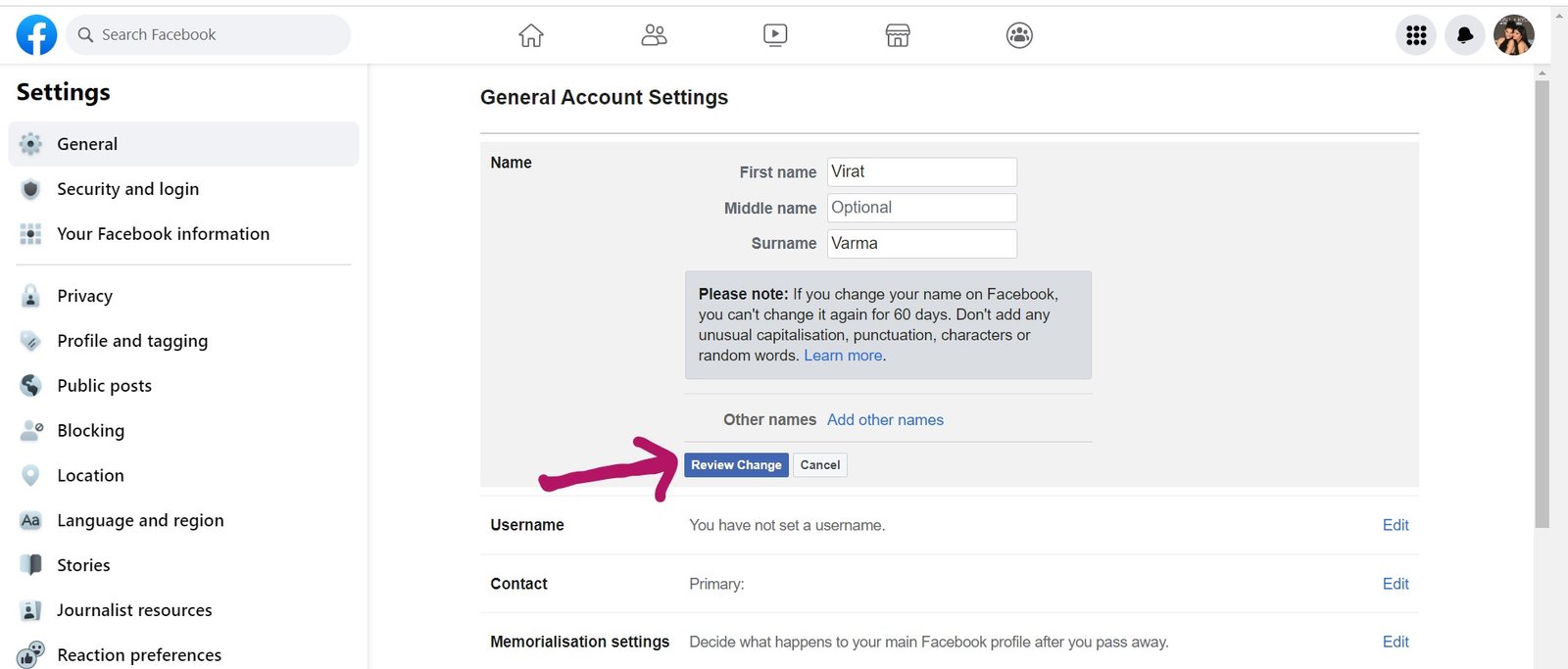Click the Security and login shield icon
This screenshot has width=1568, height=669.
point(30,189)
